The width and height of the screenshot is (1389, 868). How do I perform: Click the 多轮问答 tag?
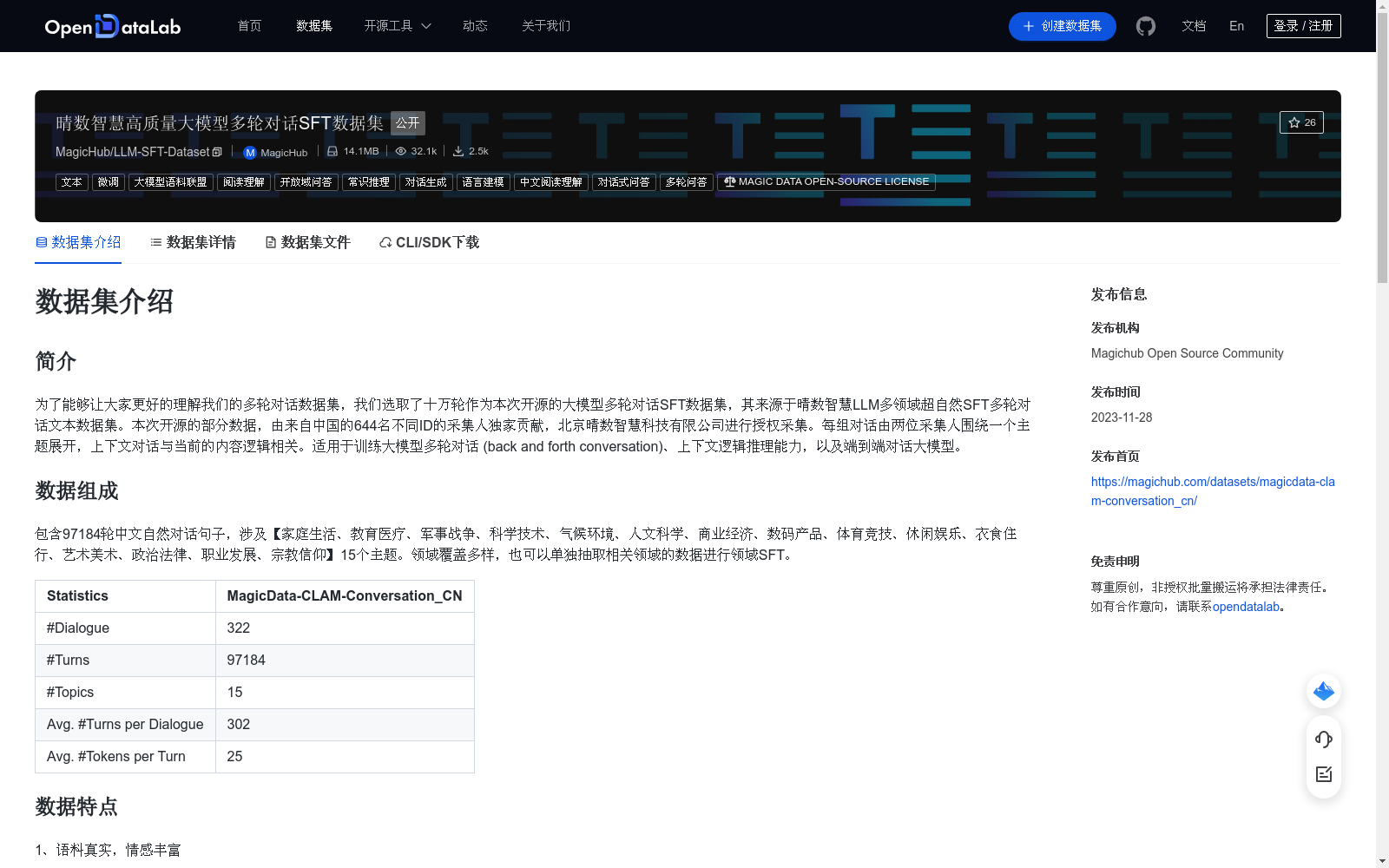tap(687, 182)
